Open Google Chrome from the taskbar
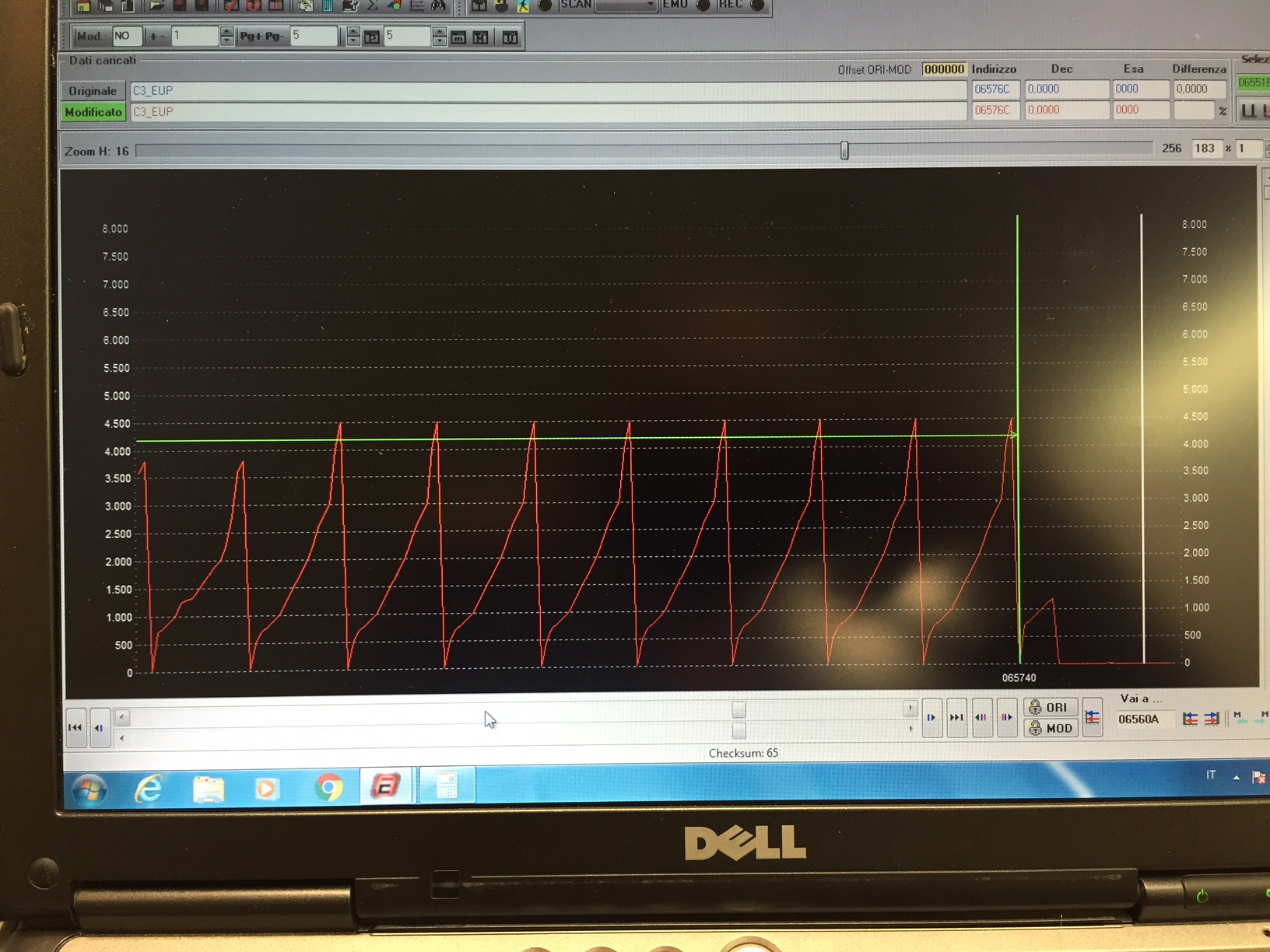The width and height of the screenshot is (1270, 952). pyautogui.click(x=328, y=788)
